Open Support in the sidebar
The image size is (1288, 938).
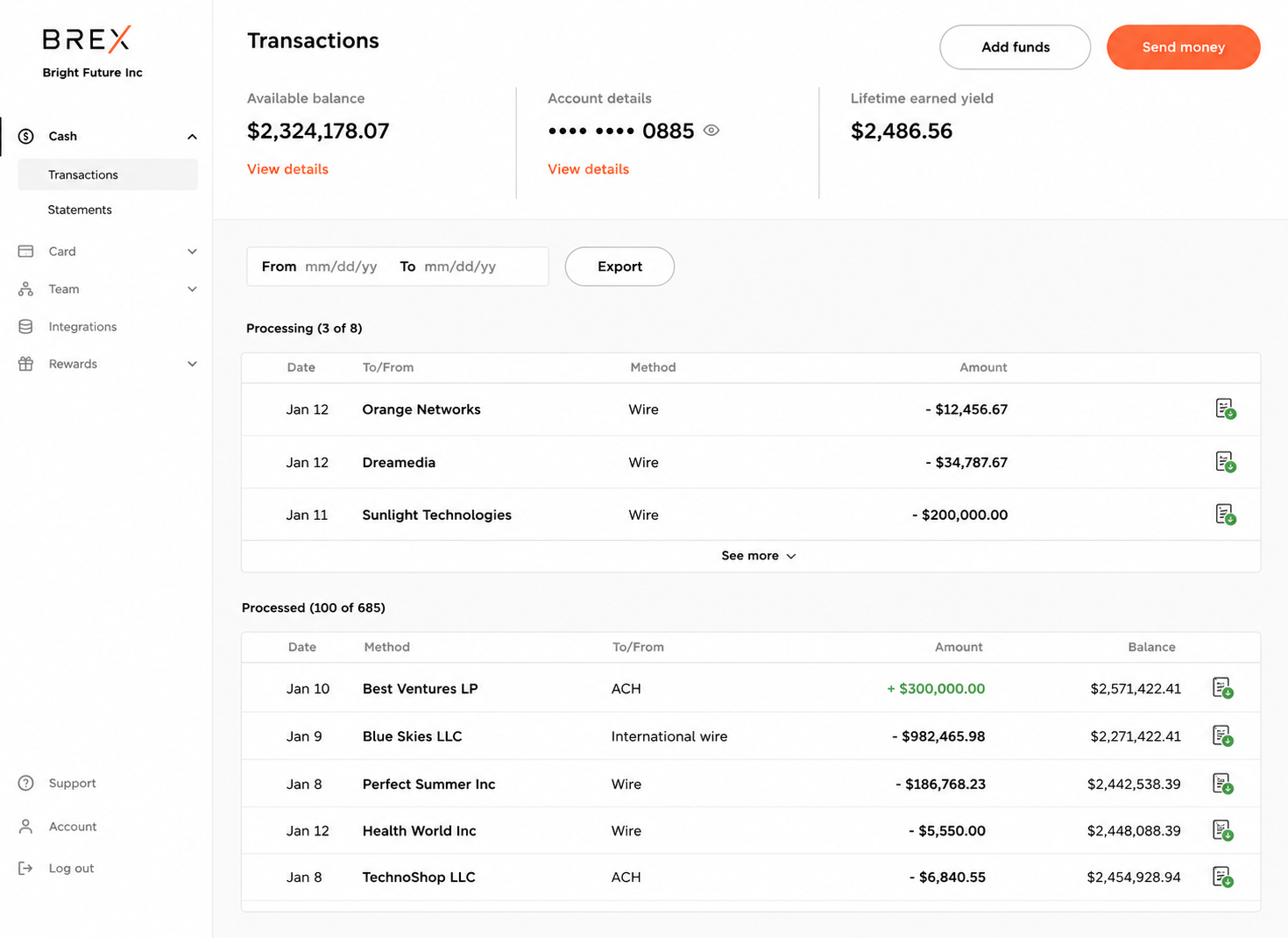pos(72,784)
